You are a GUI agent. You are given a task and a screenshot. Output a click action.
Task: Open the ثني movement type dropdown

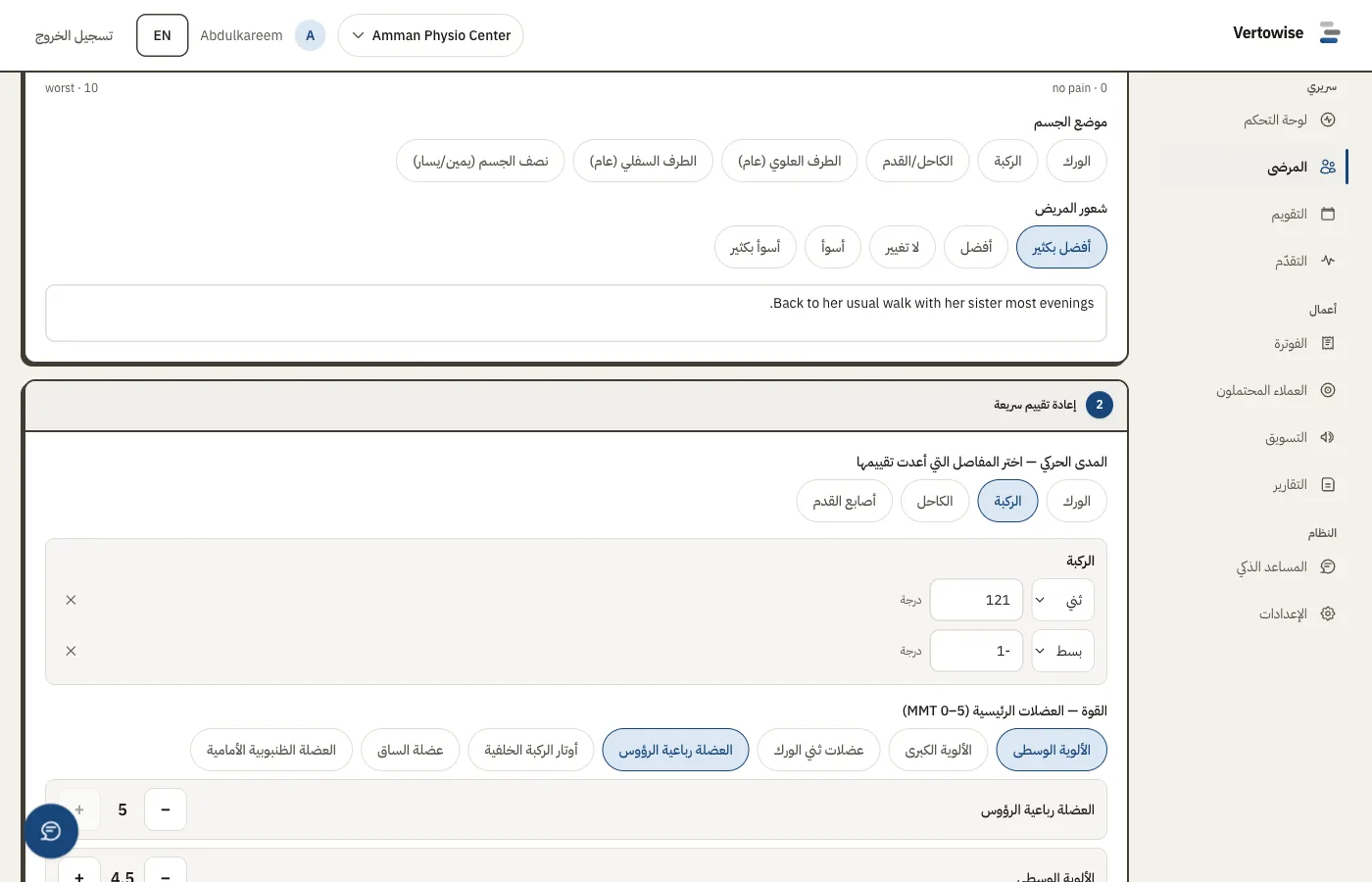(1062, 600)
